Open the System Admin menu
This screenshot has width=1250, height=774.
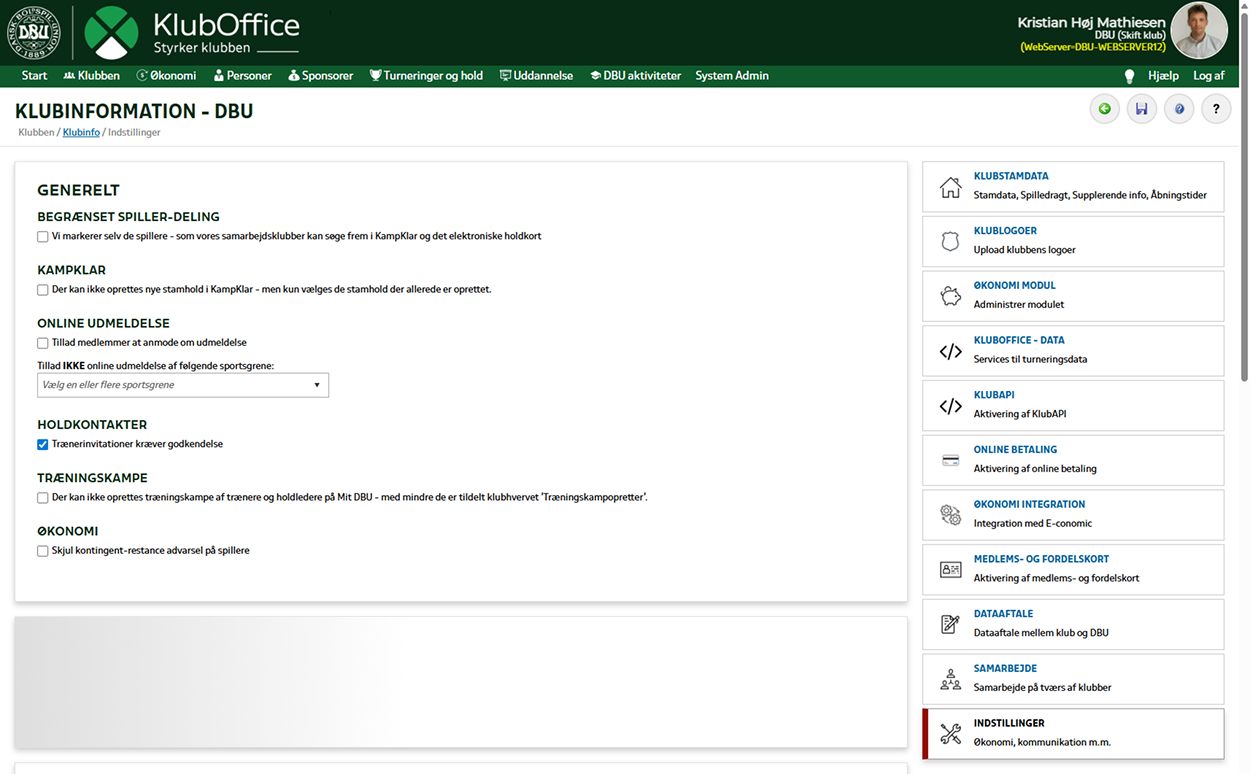coord(731,76)
